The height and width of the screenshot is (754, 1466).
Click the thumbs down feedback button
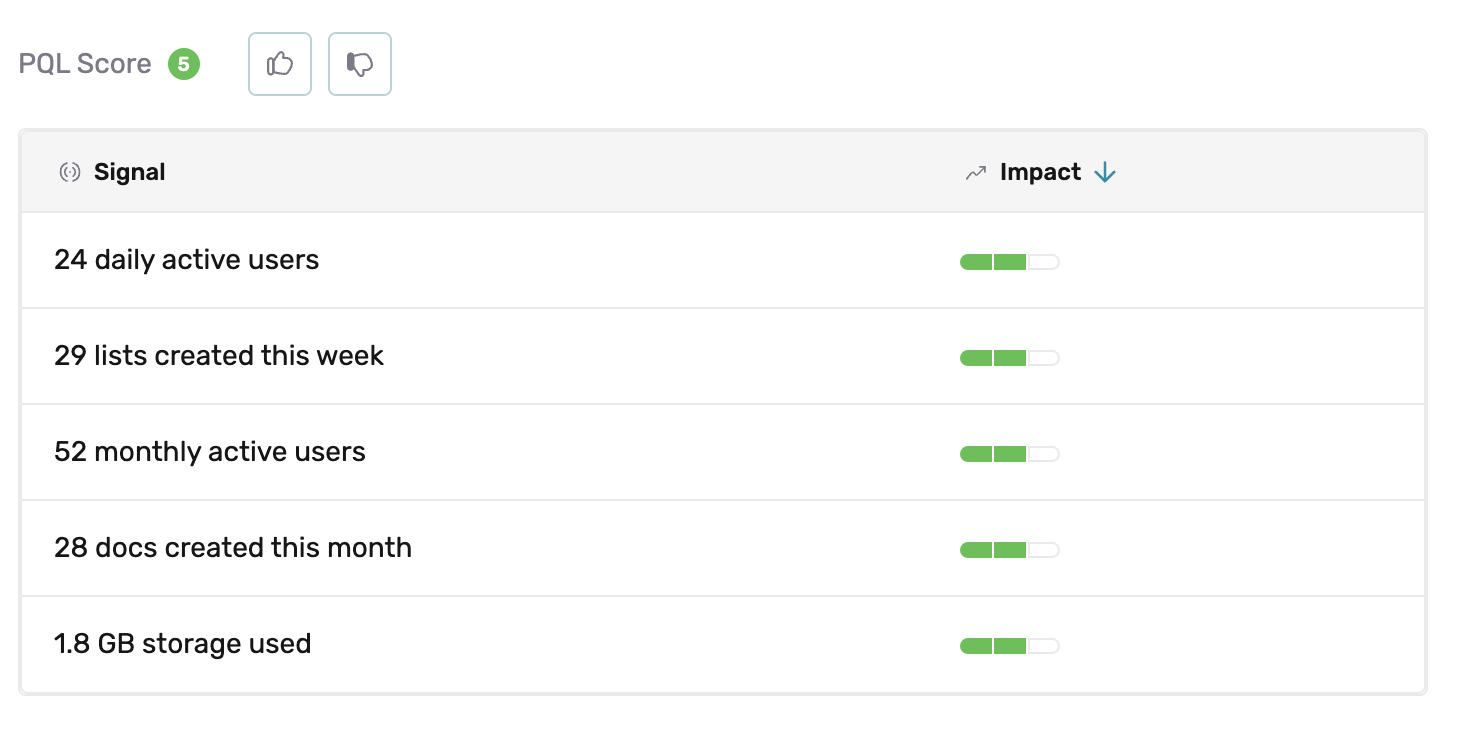[x=360, y=64]
